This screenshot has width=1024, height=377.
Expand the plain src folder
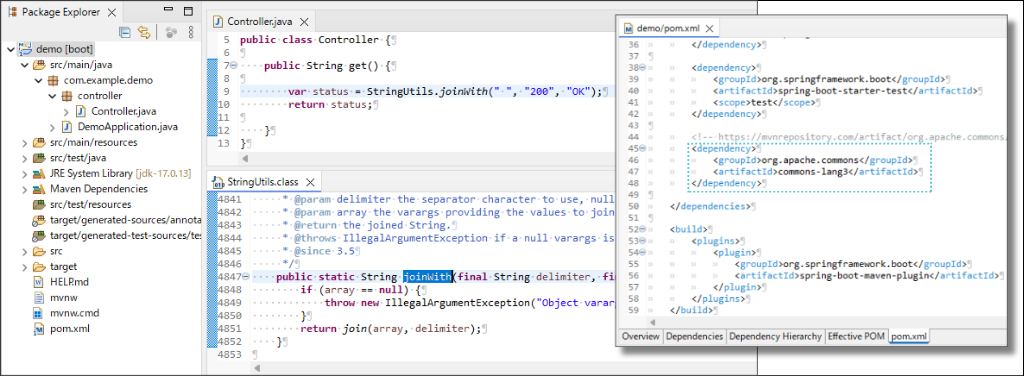25,251
